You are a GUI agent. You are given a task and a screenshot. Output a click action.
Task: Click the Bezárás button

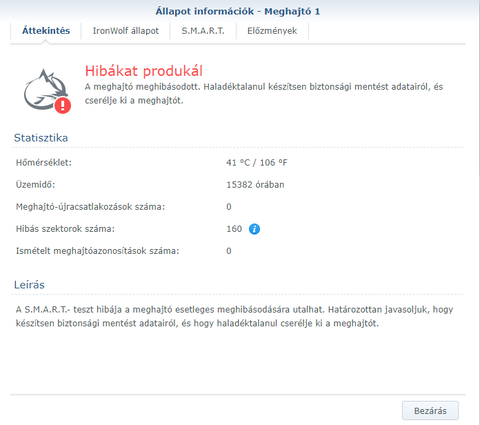click(x=430, y=410)
